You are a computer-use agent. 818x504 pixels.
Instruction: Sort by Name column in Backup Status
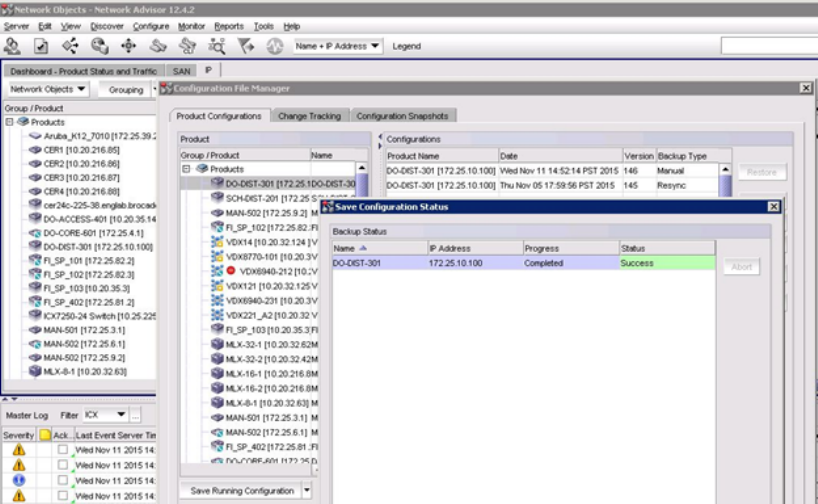[x=379, y=248]
